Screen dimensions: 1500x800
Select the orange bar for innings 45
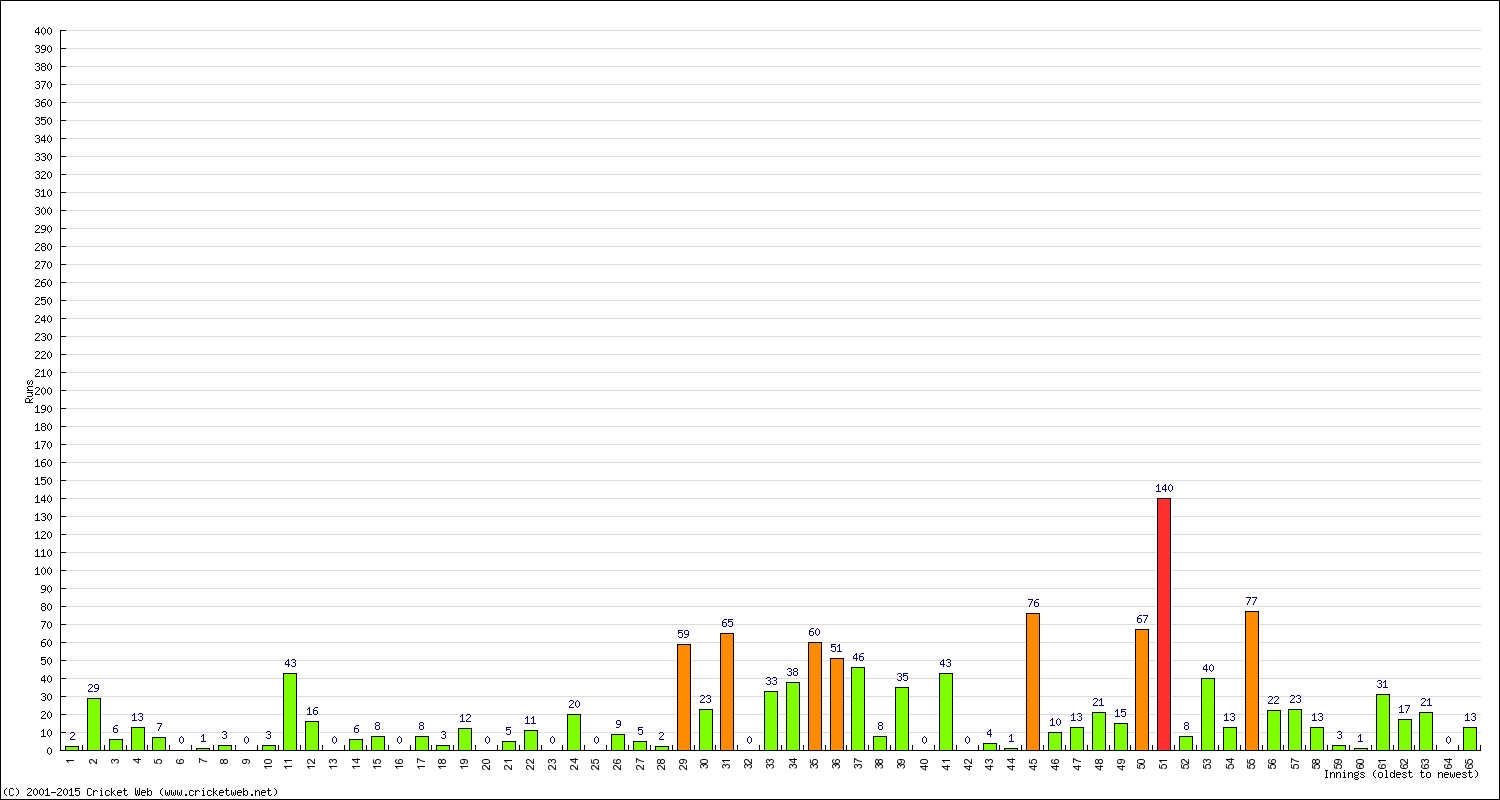pos(1033,682)
